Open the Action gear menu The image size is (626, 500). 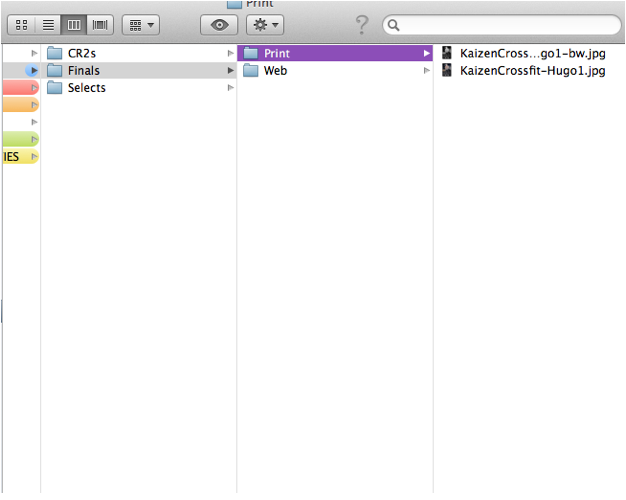pyautogui.click(x=267, y=24)
